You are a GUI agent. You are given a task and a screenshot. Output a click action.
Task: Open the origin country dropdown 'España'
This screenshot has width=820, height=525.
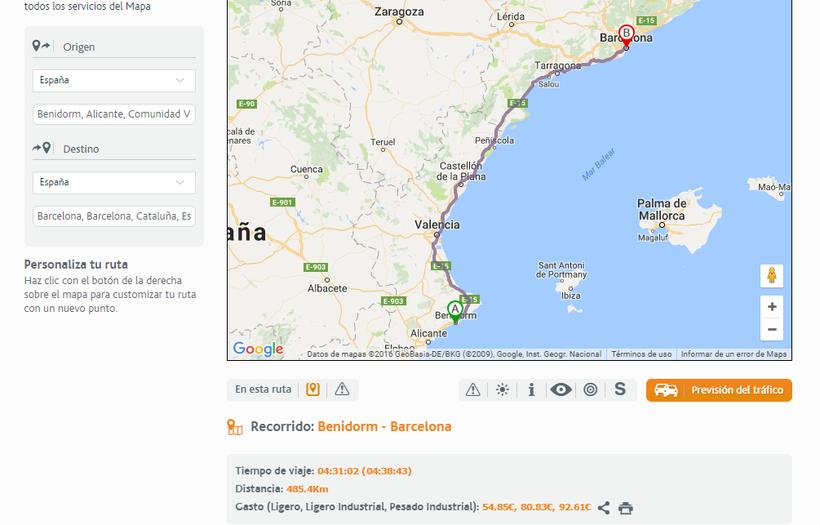[114, 81]
